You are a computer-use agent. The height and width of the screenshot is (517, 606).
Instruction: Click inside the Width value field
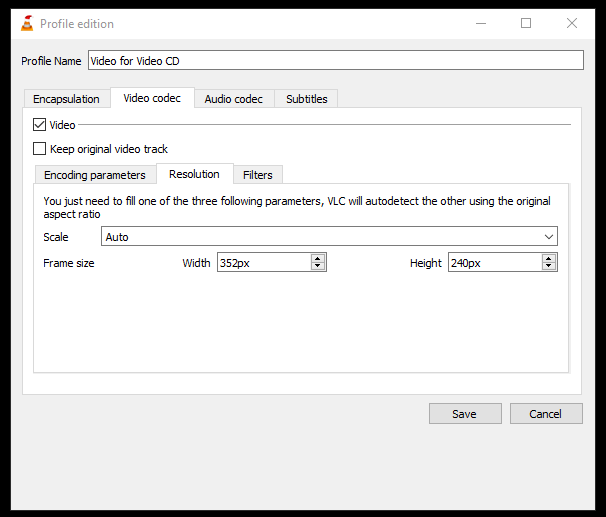point(264,263)
